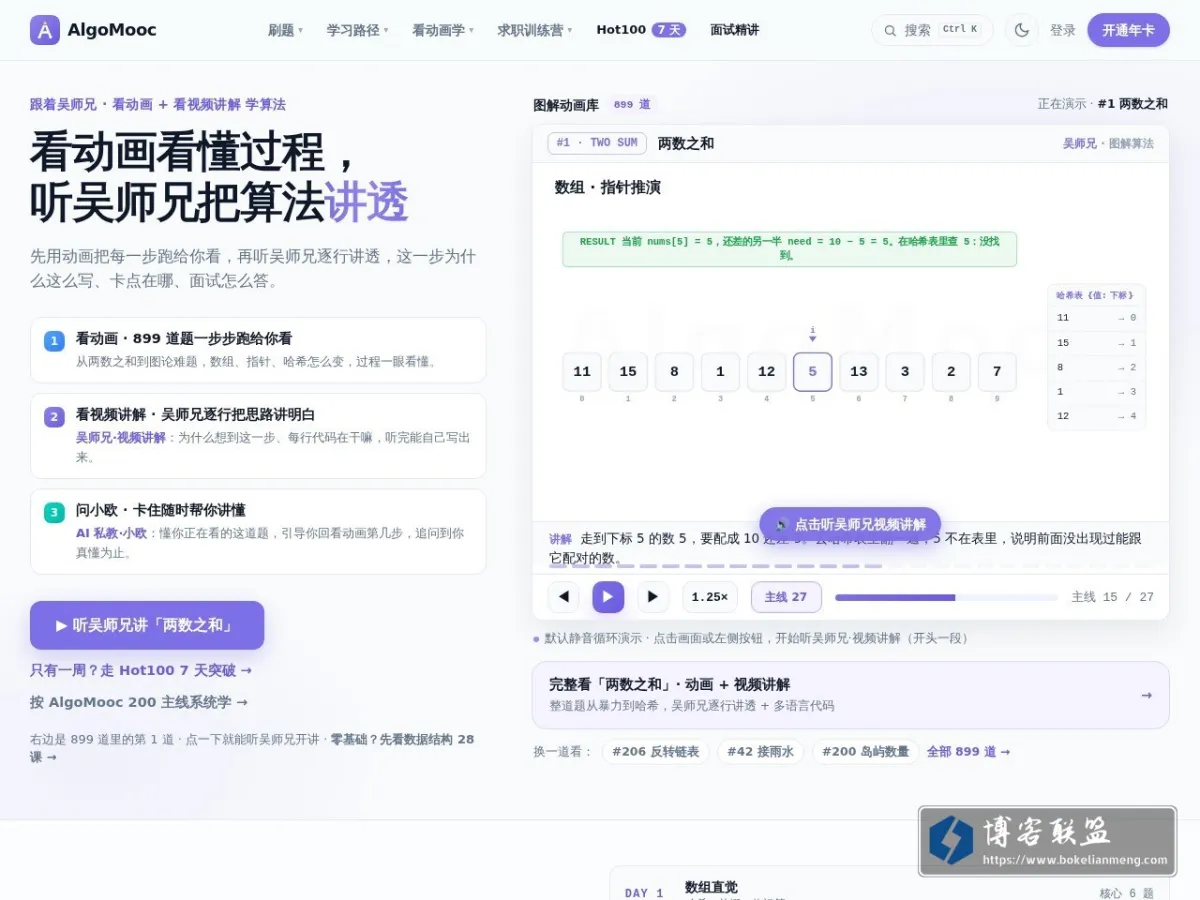Open 面试精讲 menu item
1200x900 pixels.
click(x=734, y=30)
